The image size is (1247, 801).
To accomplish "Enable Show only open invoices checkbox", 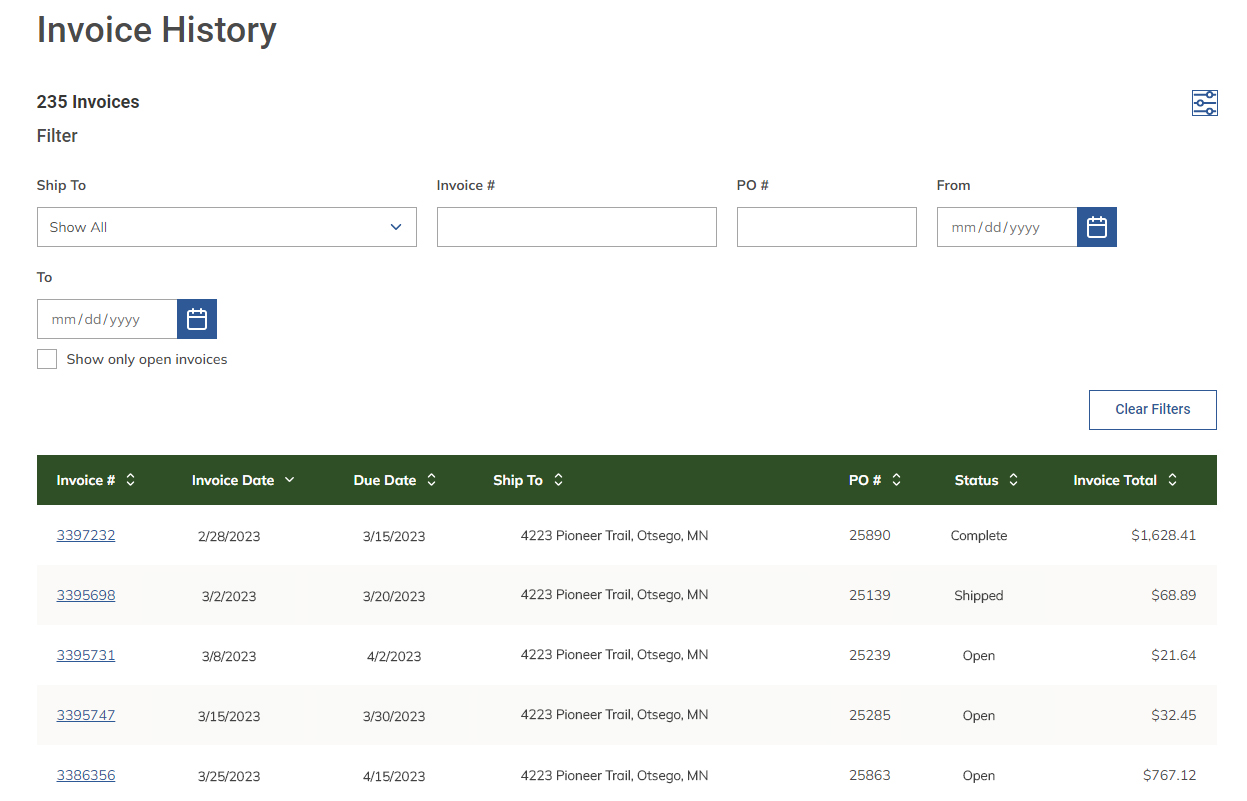I will click(47, 359).
